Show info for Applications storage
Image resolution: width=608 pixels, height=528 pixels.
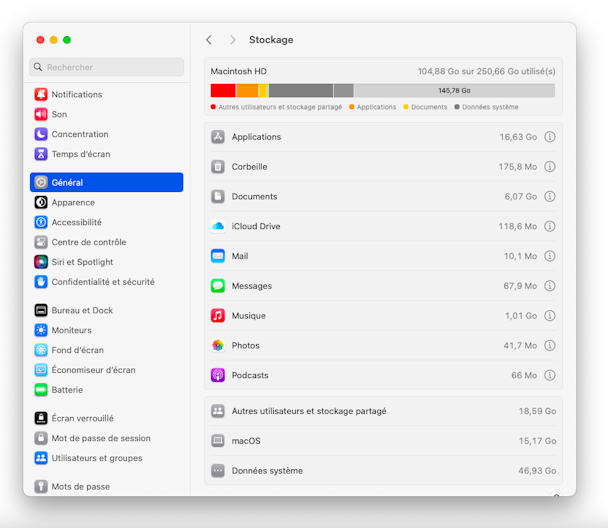pyautogui.click(x=549, y=137)
